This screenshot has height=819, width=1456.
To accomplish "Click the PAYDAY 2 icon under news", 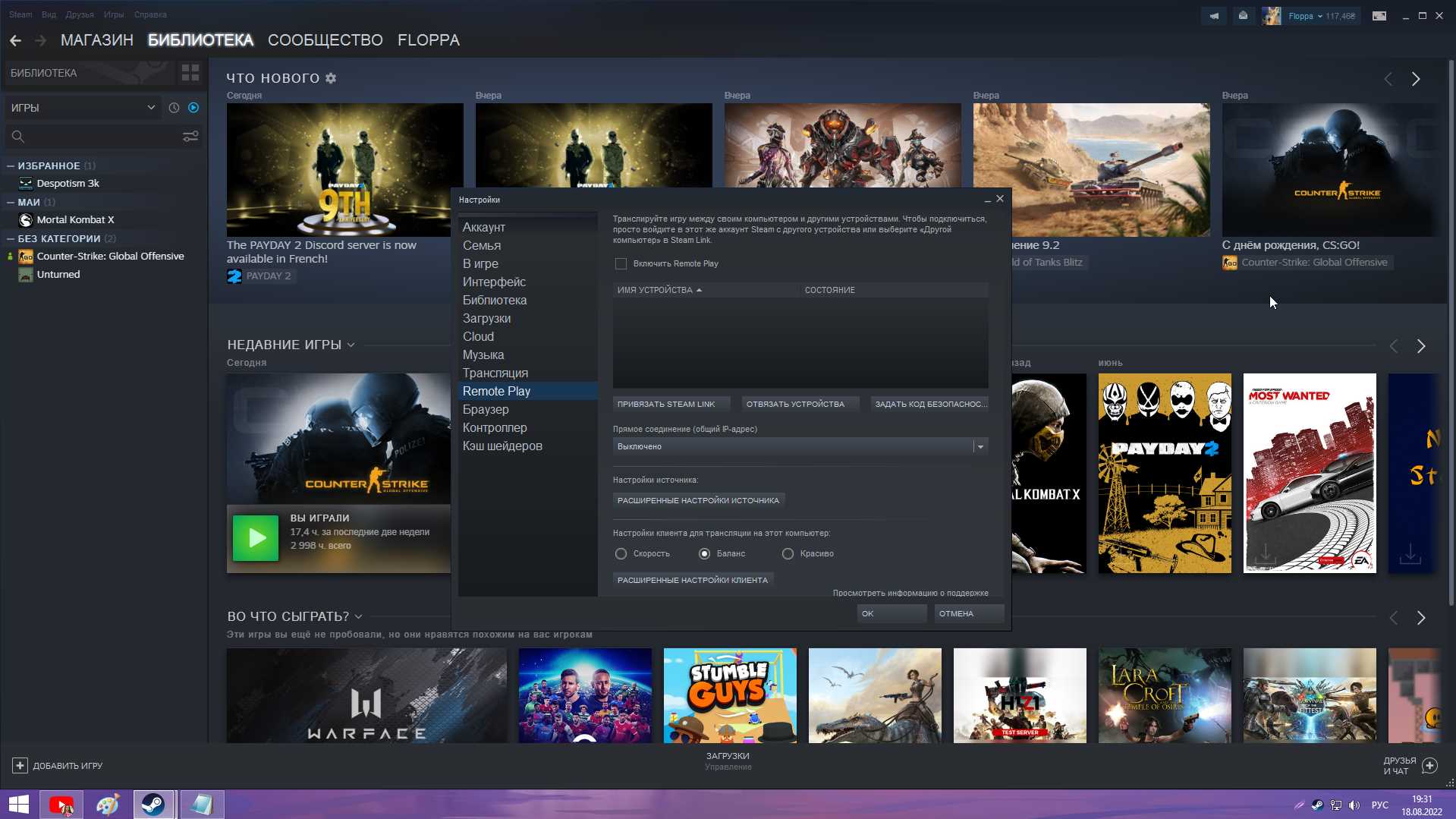I will pyautogui.click(x=234, y=276).
